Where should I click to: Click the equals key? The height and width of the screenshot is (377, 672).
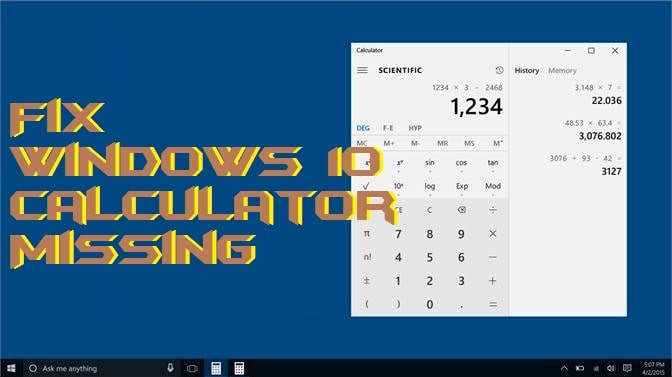pos(493,305)
